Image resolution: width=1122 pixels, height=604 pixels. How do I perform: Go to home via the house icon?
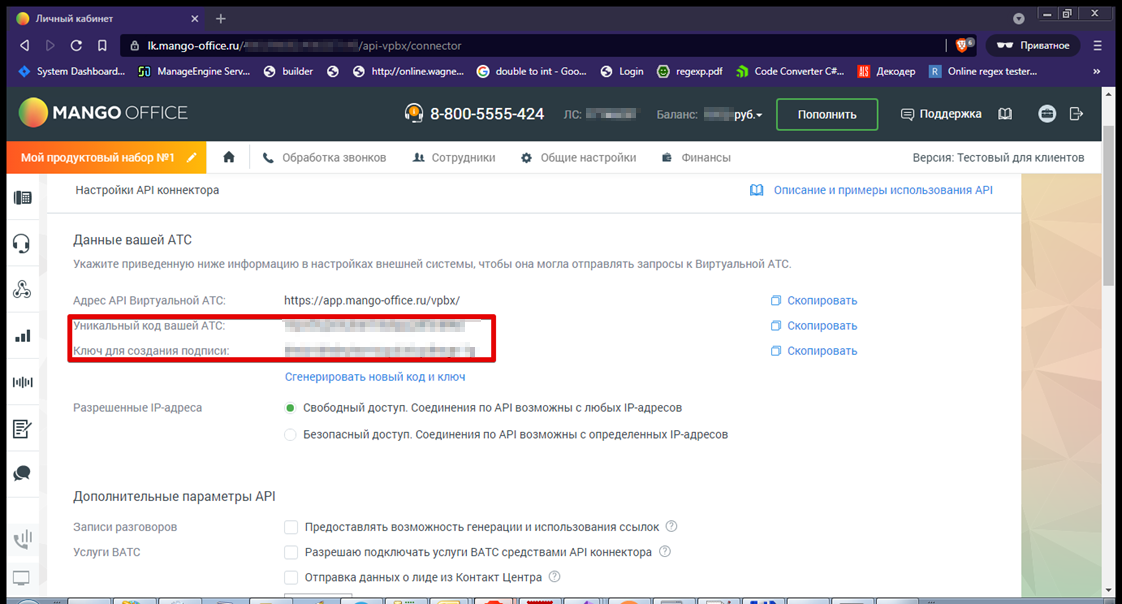point(229,158)
